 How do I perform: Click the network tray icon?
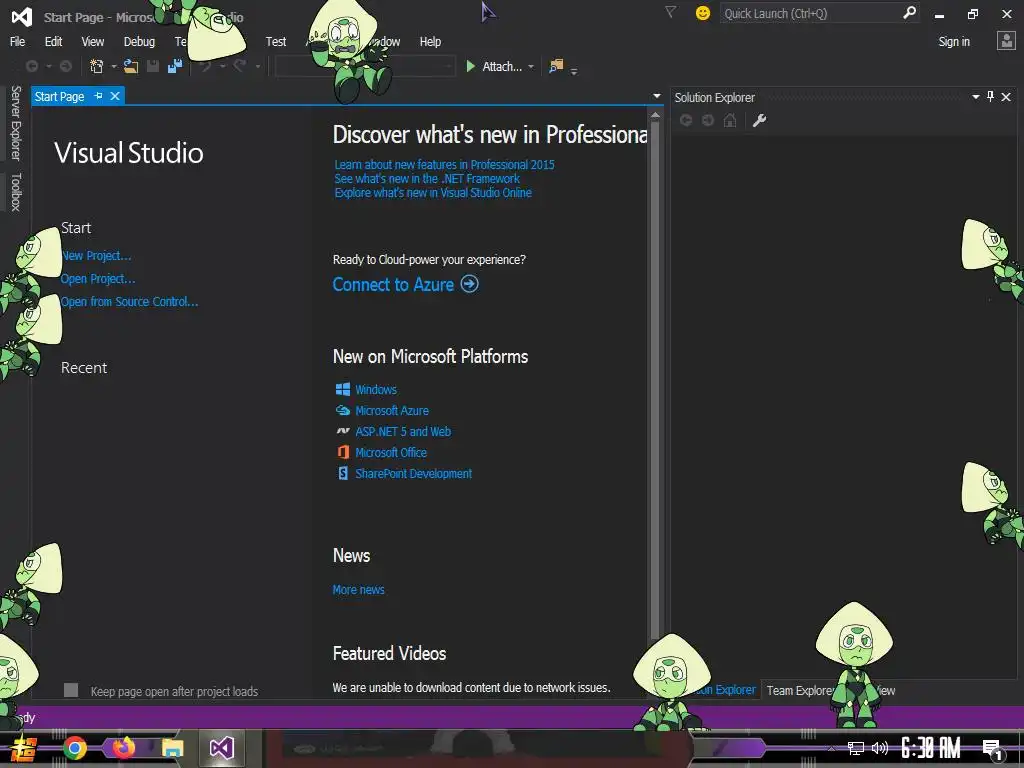pos(856,748)
